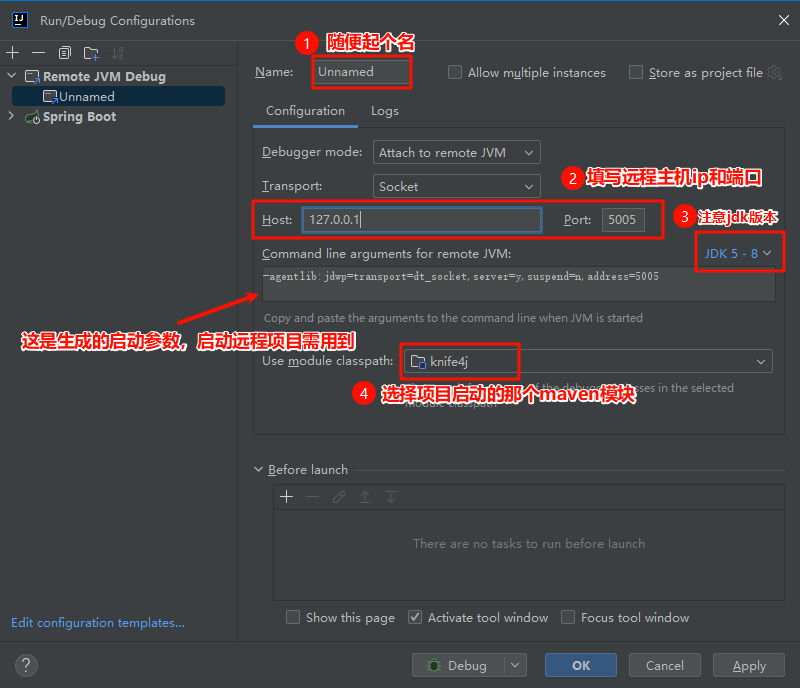Select the Spring Boot configuration type

pos(79,117)
